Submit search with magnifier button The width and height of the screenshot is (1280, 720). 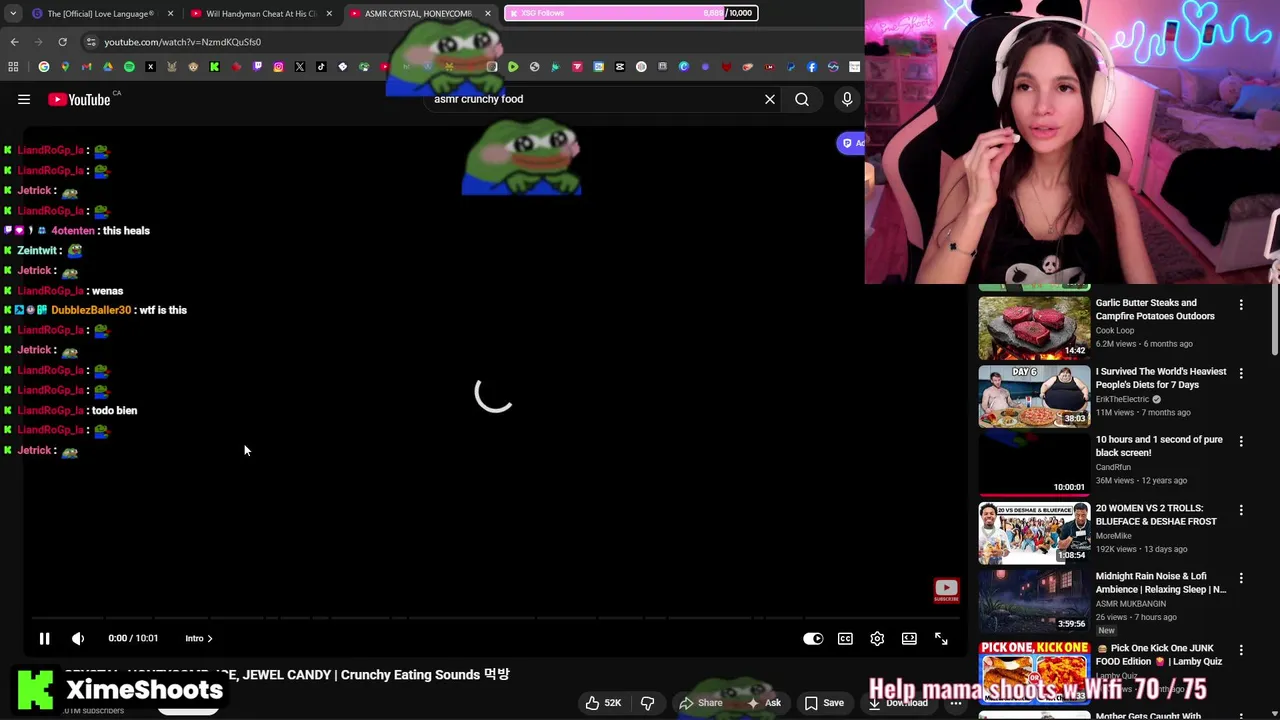pyautogui.click(x=802, y=99)
